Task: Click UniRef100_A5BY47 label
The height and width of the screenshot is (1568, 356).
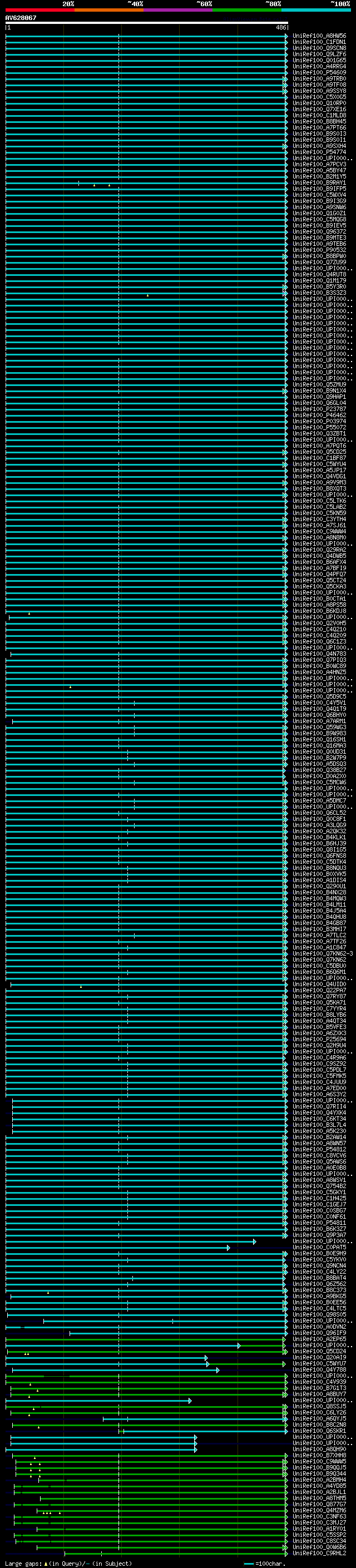Action: (x=319, y=170)
